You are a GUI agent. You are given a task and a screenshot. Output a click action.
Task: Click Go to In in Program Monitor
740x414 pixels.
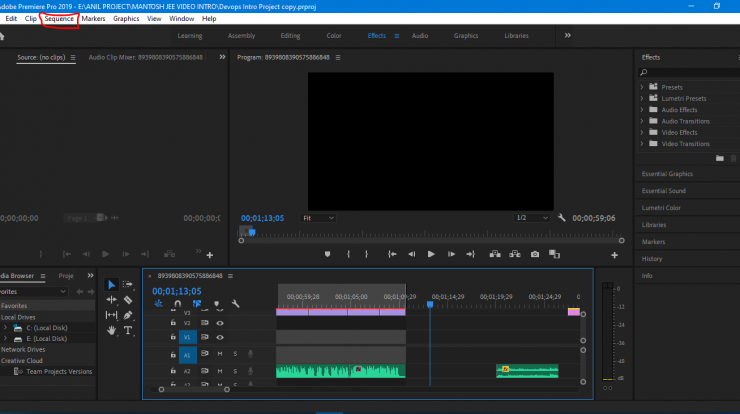(x=392, y=254)
